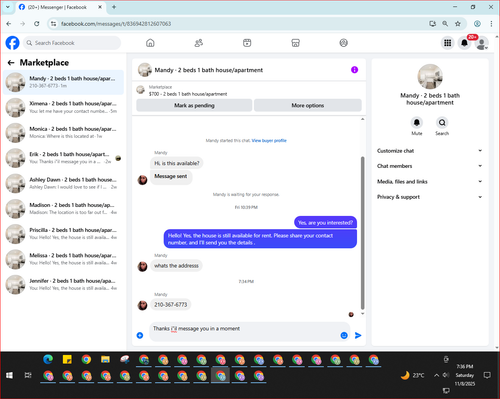Click the browser address bar URL
The width and height of the screenshot is (500, 399).
point(116,24)
